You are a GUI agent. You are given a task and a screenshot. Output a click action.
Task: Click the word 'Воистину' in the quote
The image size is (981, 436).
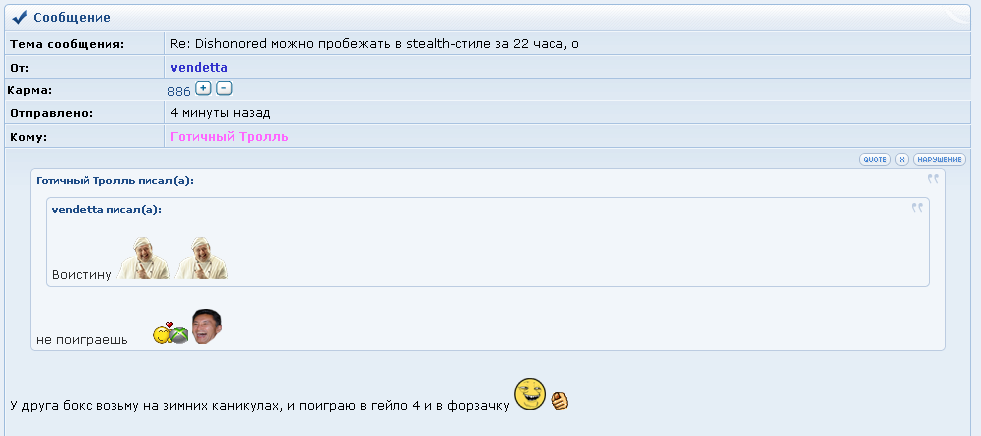tap(82, 275)
